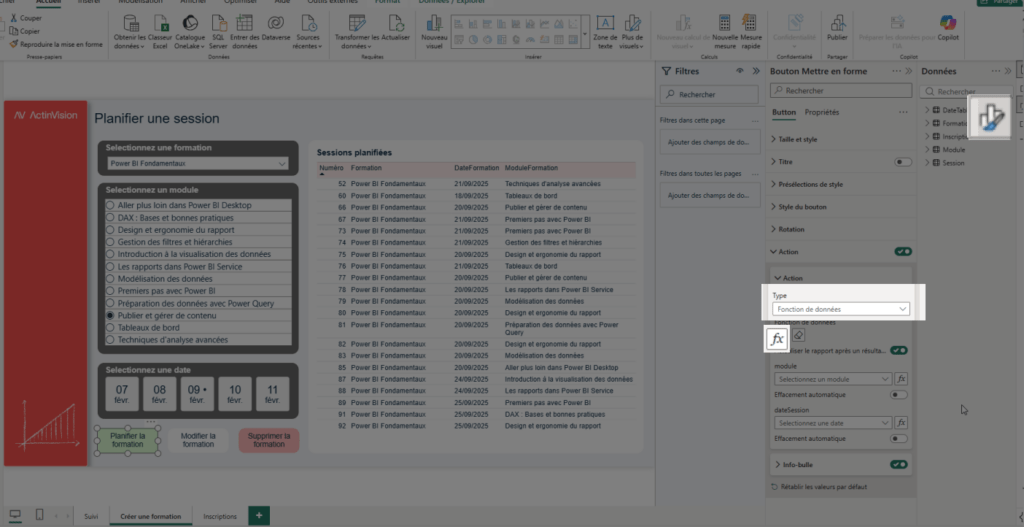This screenshot has height=527, width=1024.
Task: Toggle the Titre switch on
Action: pyautogui.click(x=902, y=161)
